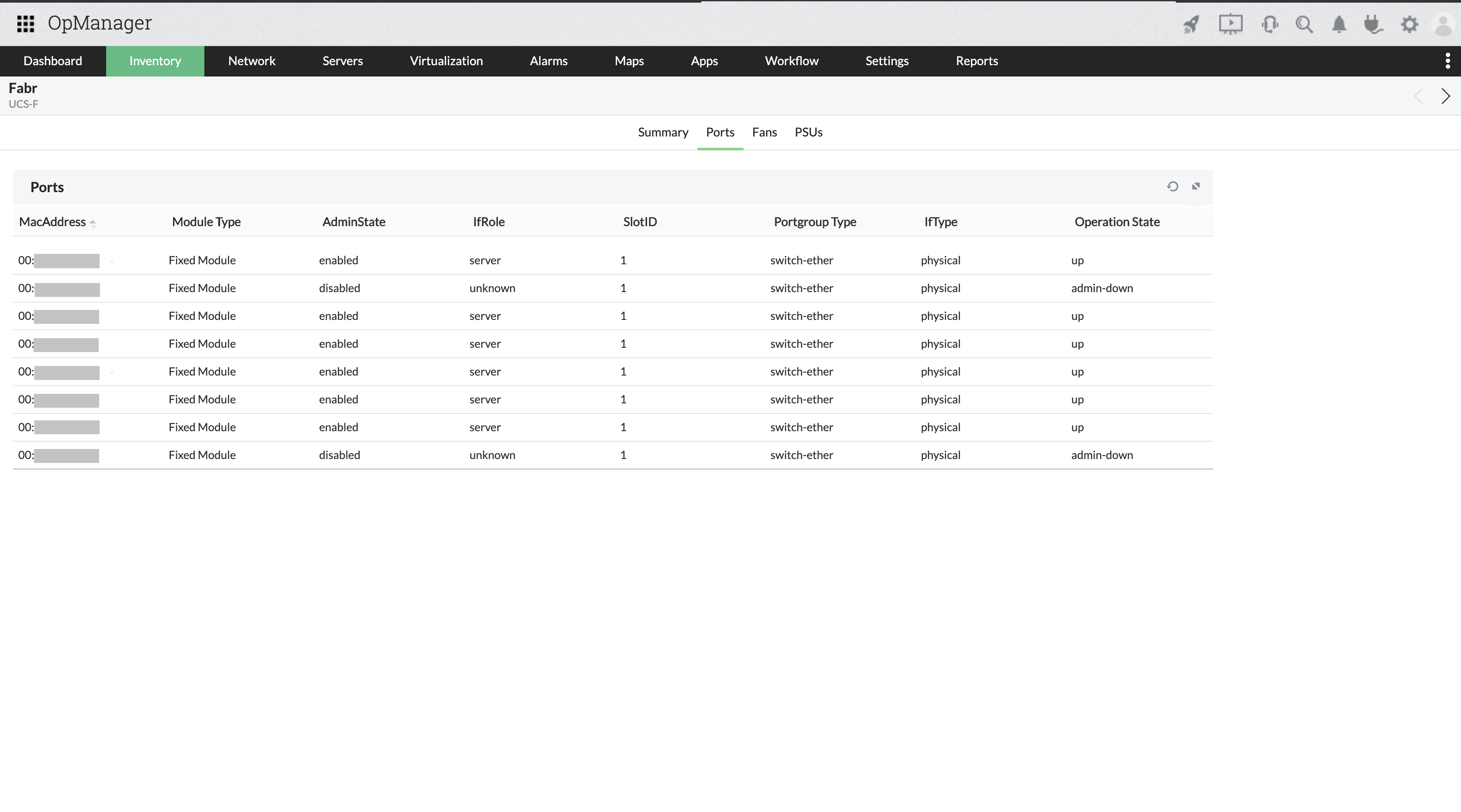Open the plugin integrations plug icon
This screenshot has height=812, width=1461.
(1373, 24)
